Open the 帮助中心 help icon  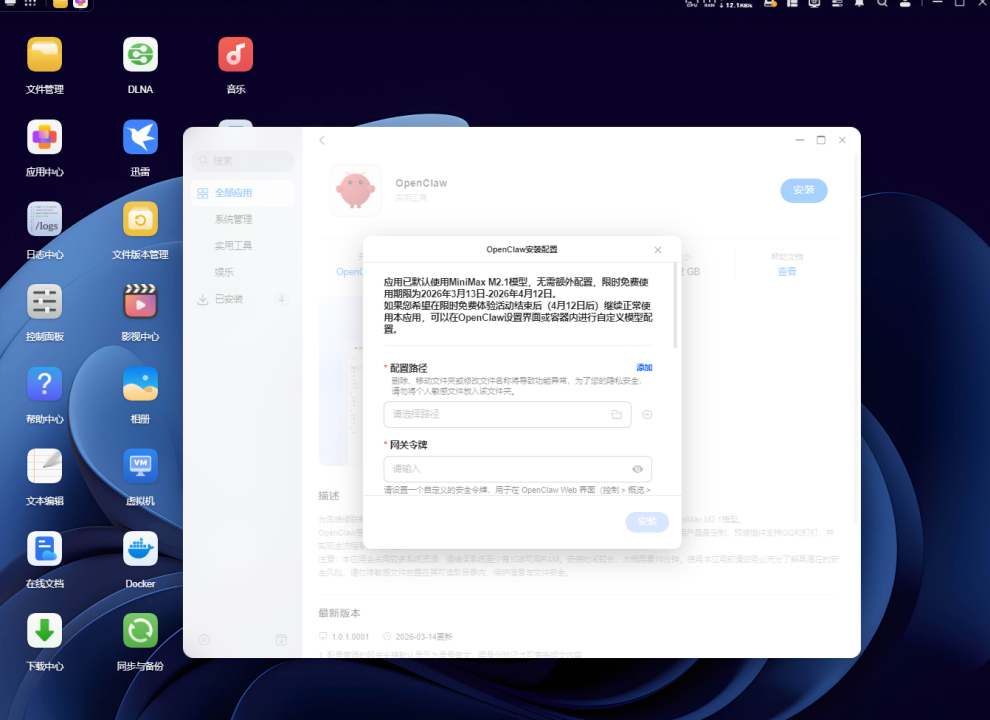[44, 384]
